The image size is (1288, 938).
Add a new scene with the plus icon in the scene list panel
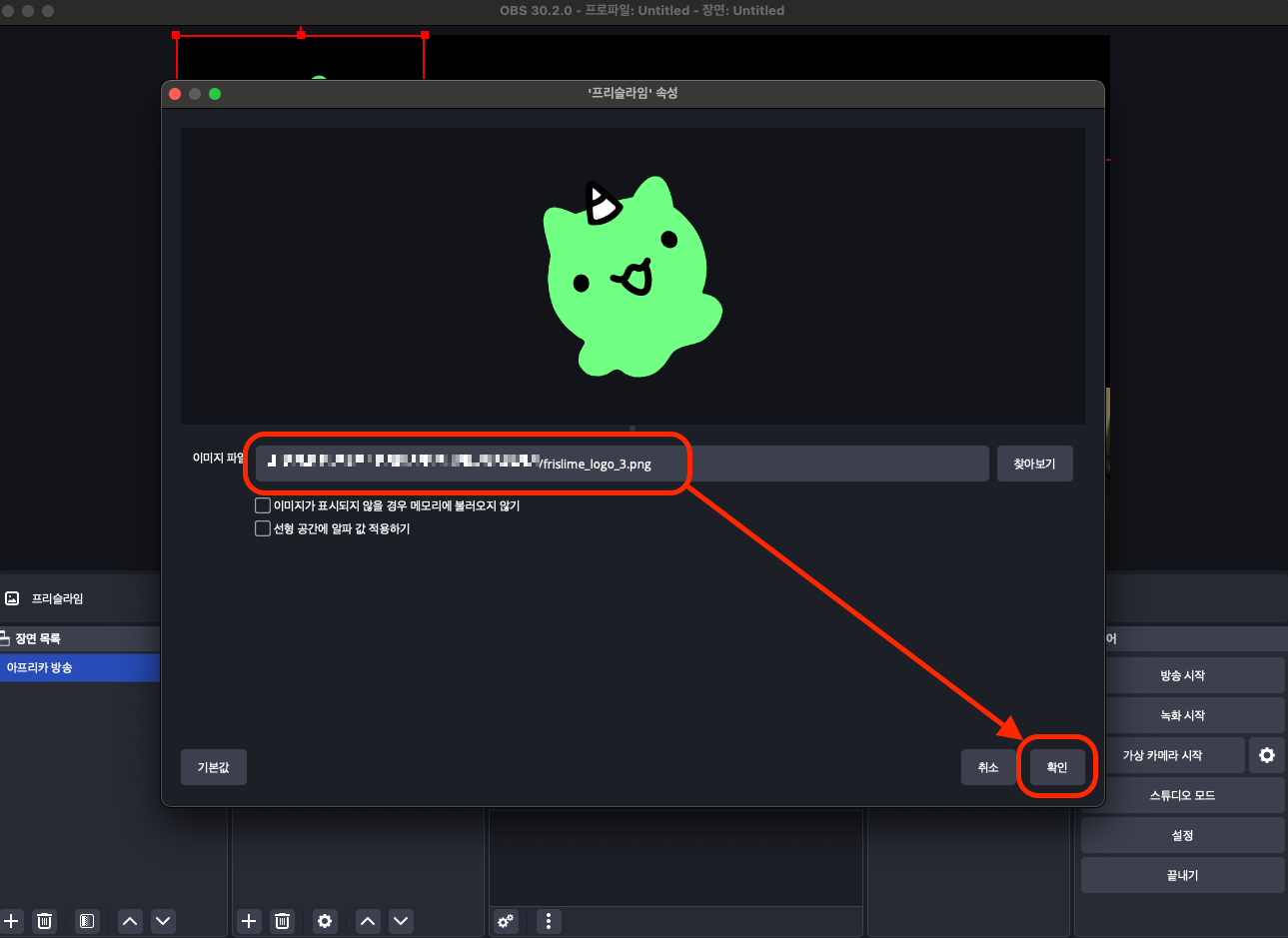(x=11, y=921)
